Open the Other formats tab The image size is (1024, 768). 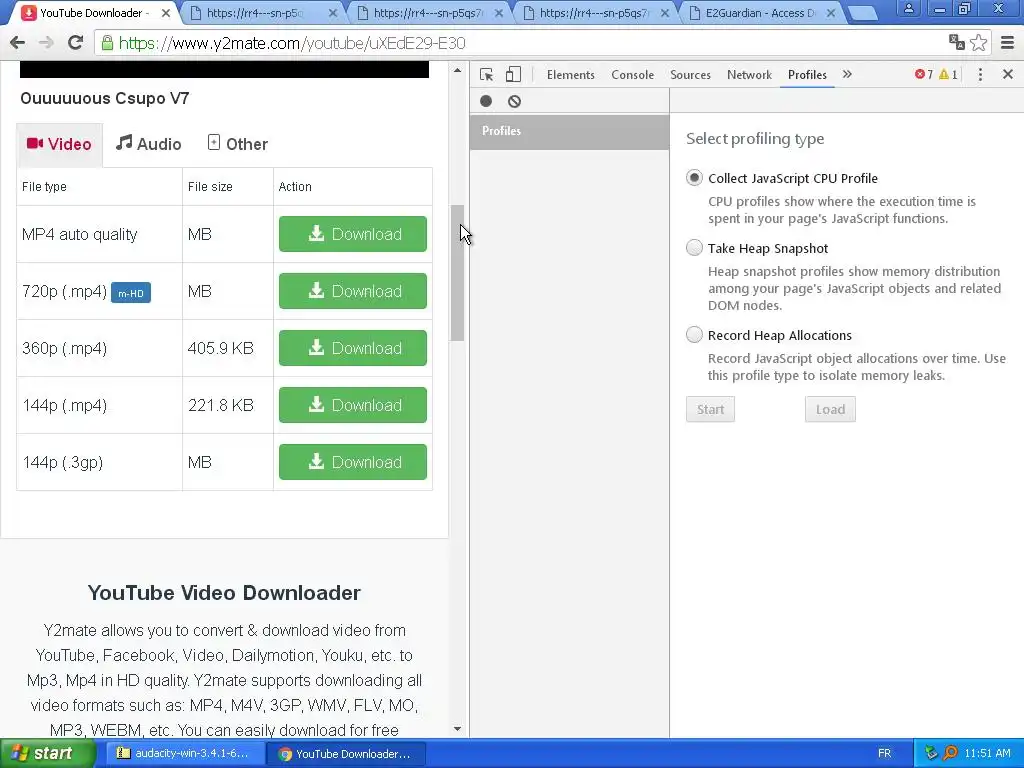click(x=238, y=144)
